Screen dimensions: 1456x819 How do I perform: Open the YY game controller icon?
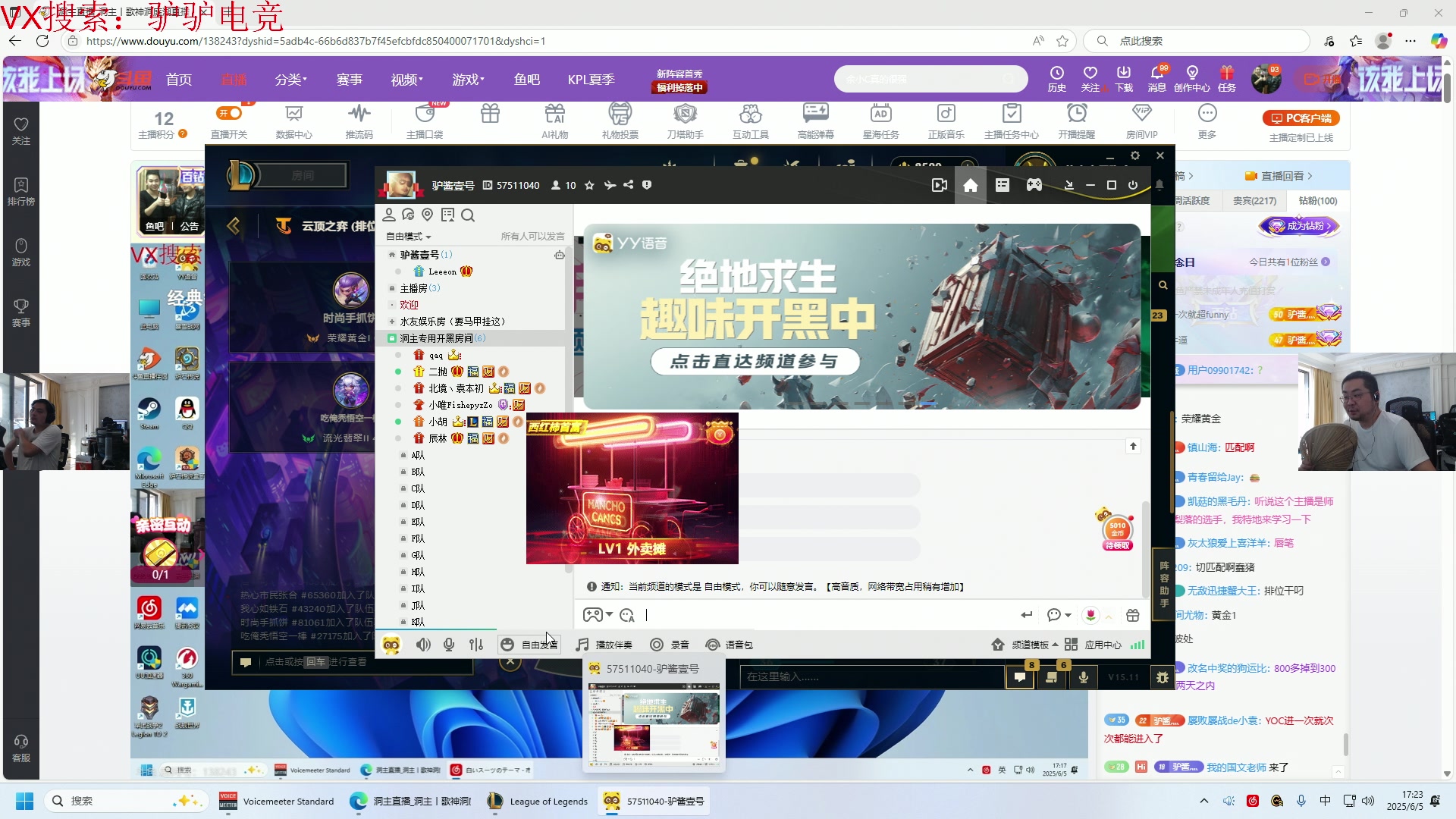[x=1034, y=186]
